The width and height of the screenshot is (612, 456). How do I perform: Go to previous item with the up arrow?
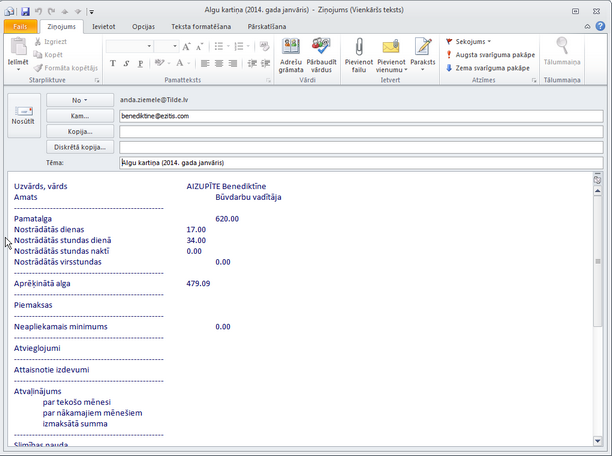point(65,12)
